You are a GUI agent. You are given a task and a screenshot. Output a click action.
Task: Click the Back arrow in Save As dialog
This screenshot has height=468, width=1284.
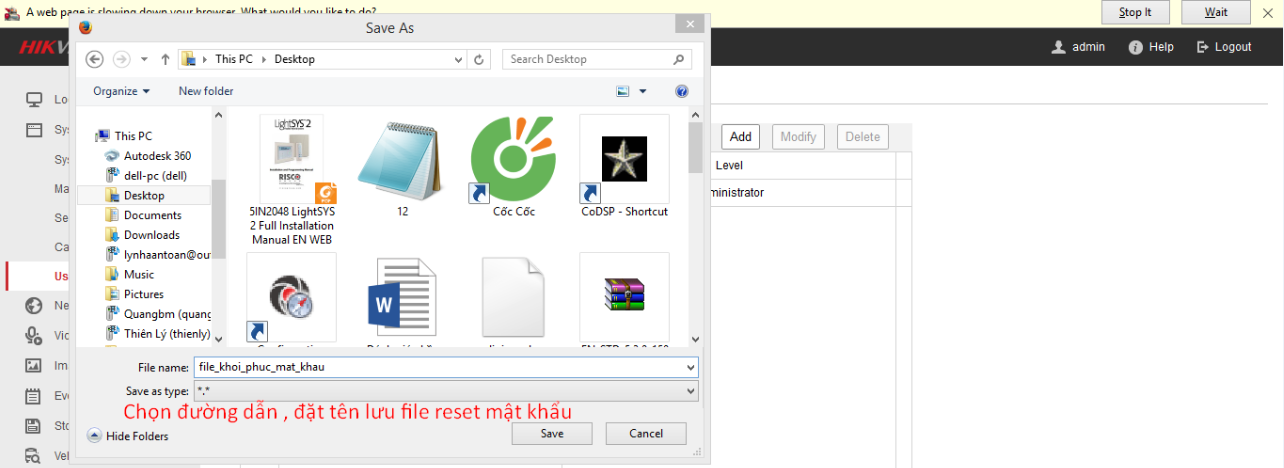(95, 59)
